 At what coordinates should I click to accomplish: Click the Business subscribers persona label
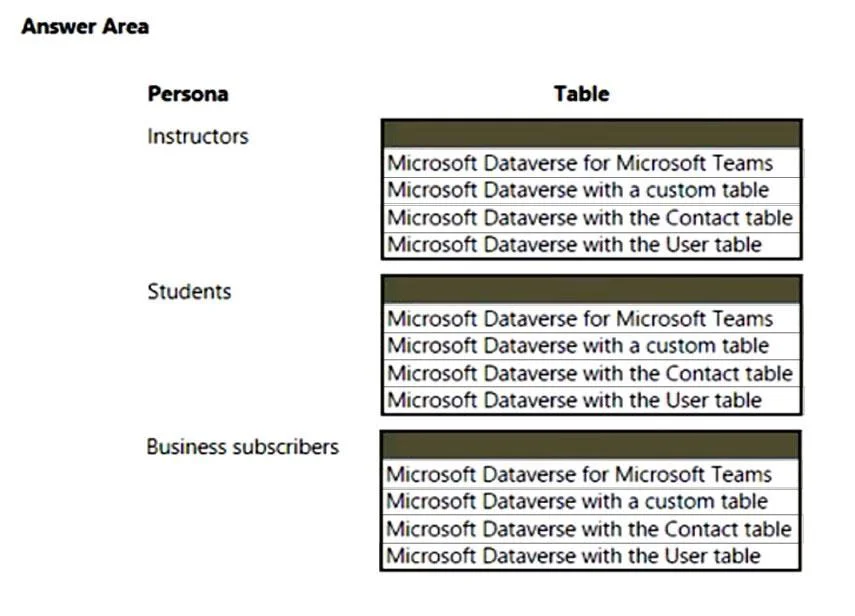point(243,447)
